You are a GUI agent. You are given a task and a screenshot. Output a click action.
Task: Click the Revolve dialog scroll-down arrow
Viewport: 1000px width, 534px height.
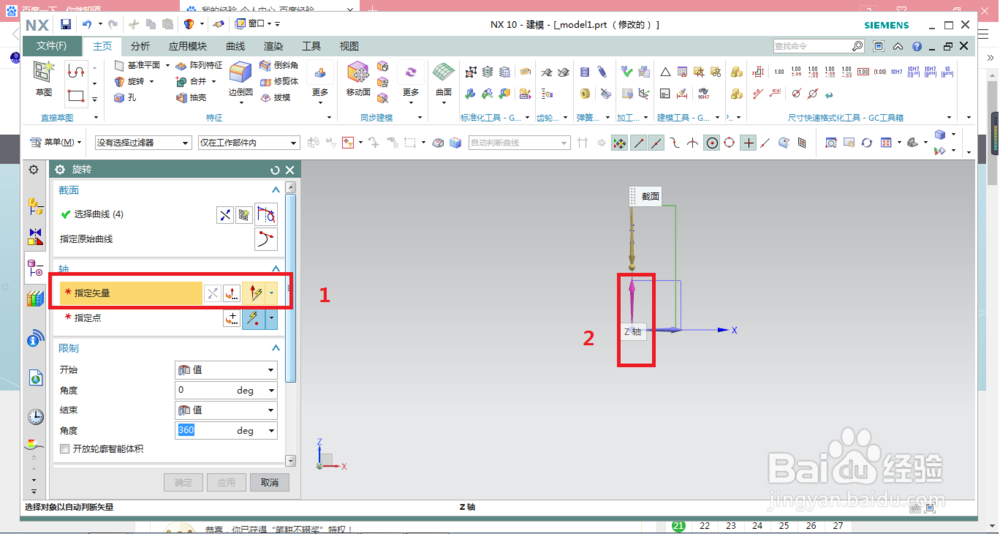291,460
